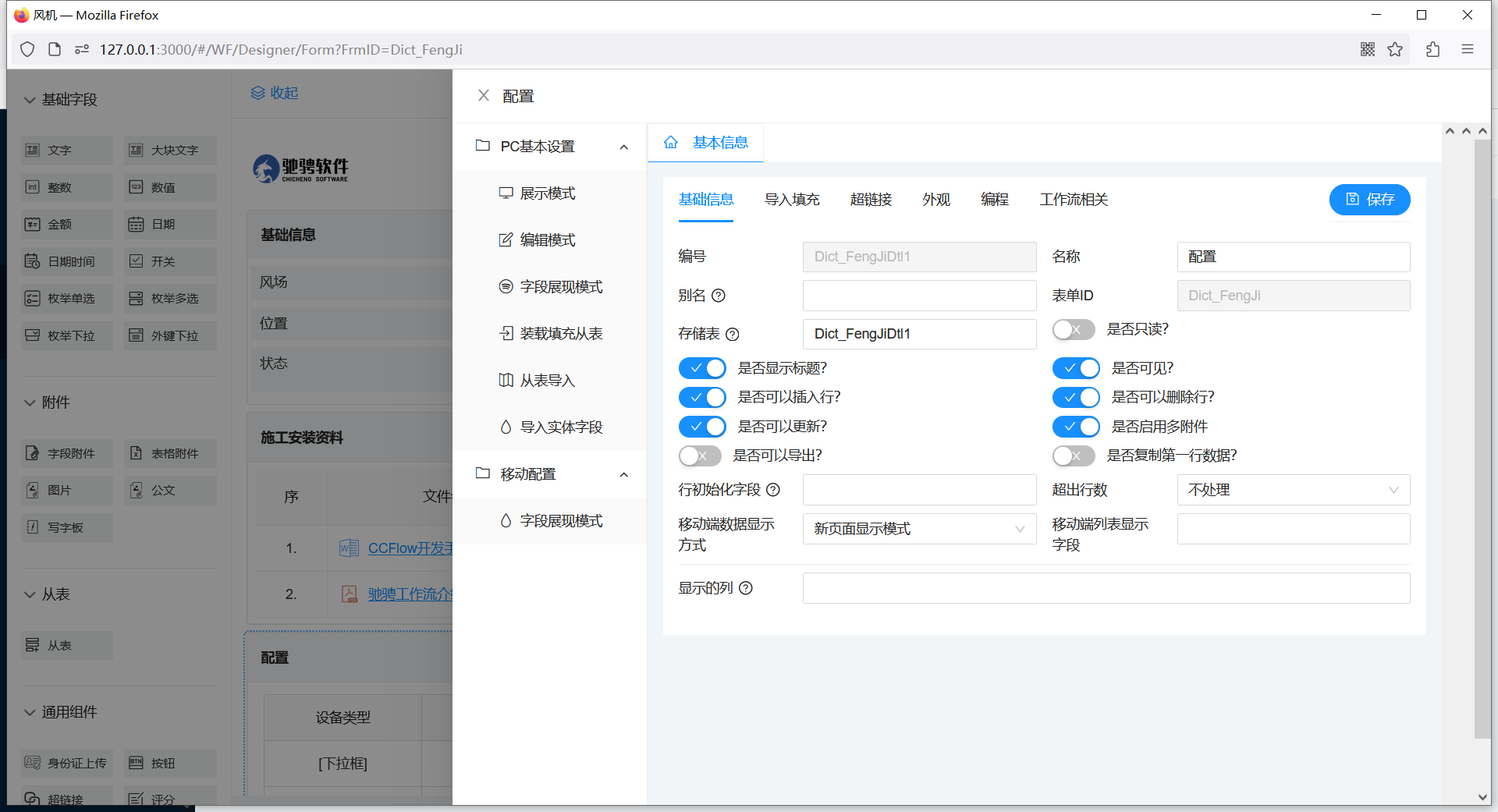
Task: Open the CCFlow开发手册 file link
Action: [x=410, y=548]
